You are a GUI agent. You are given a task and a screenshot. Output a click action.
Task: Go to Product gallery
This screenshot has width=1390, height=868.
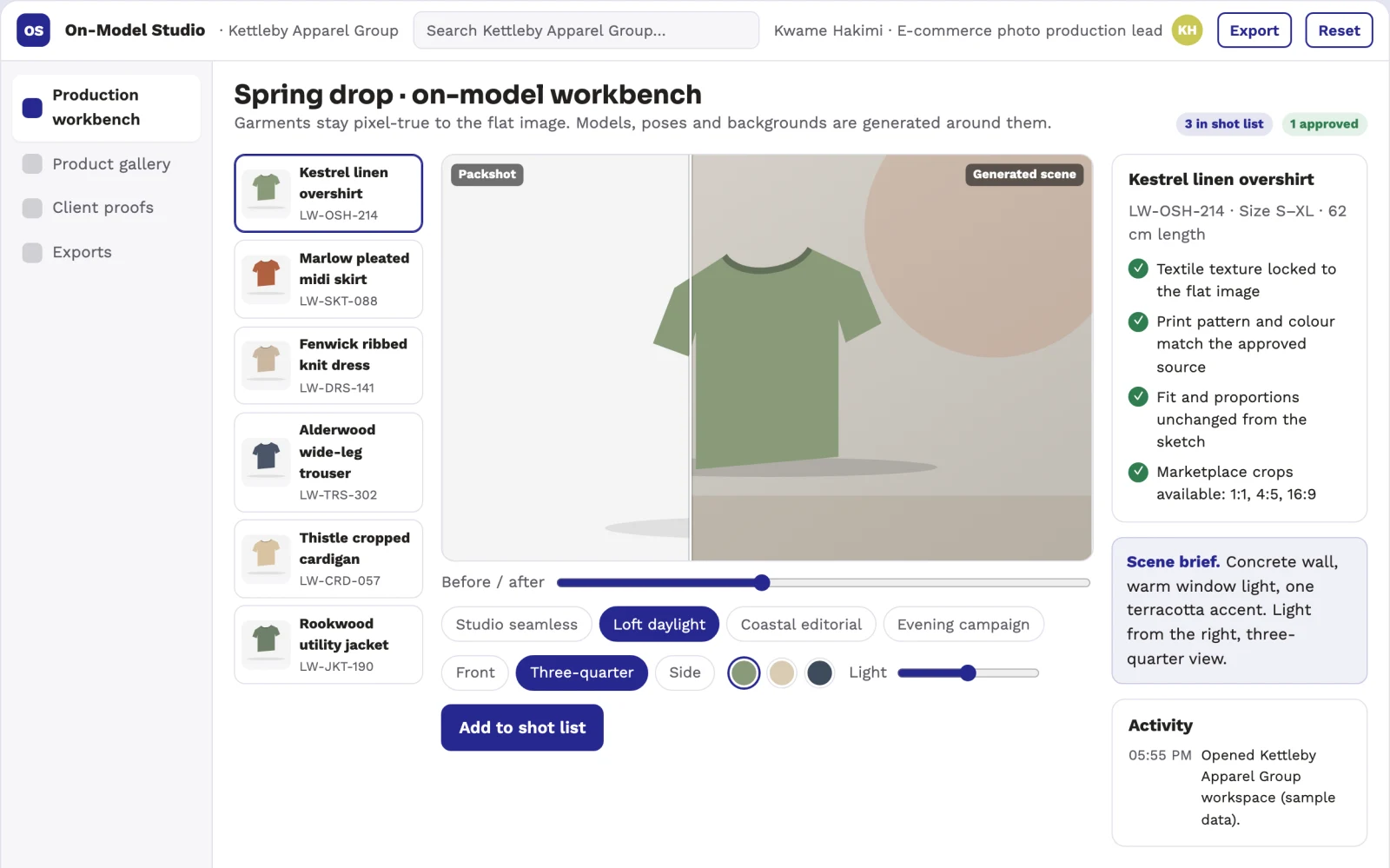point(107,164)
